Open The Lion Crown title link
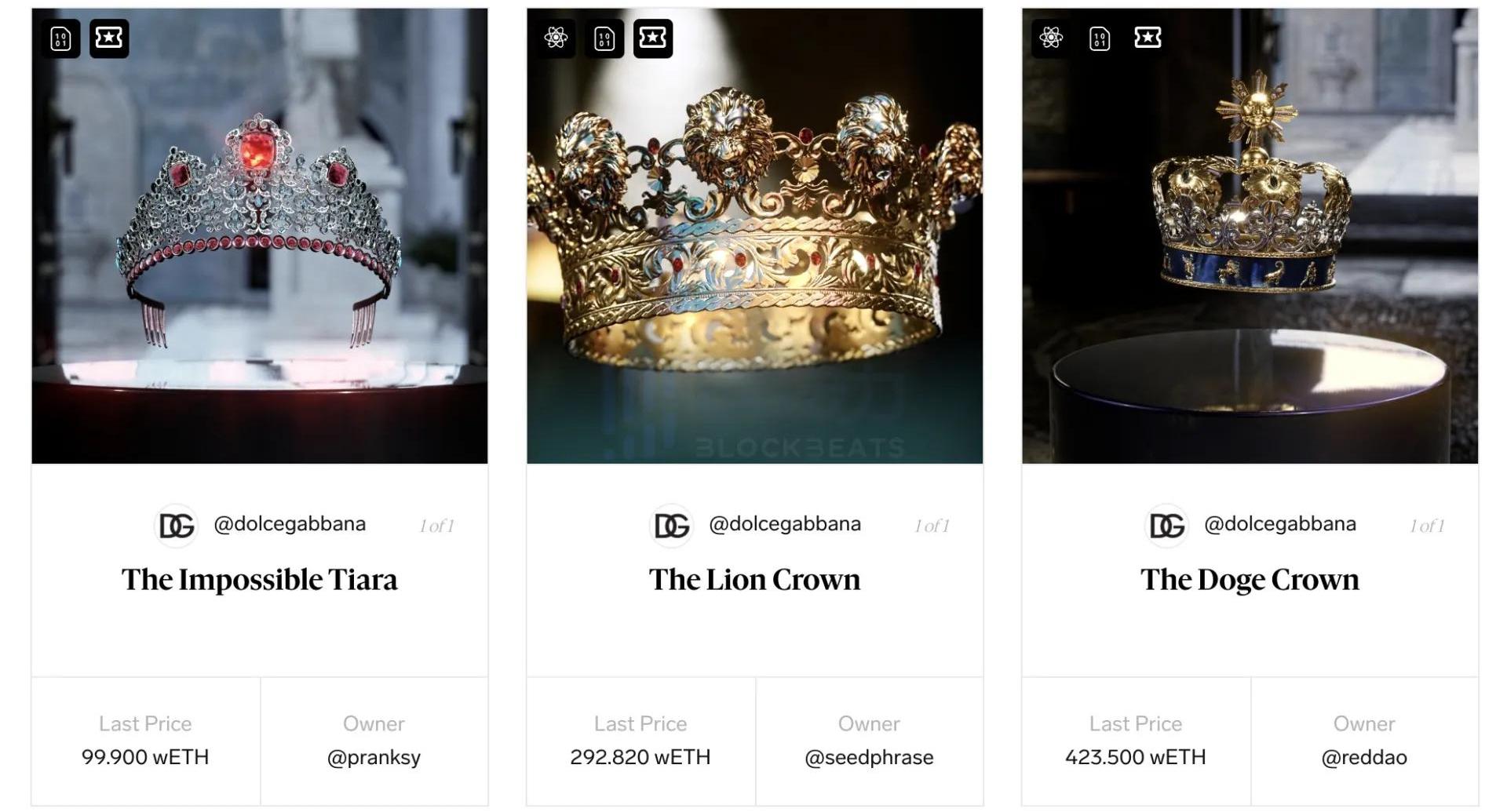This screenshot has width=1507, height=812. [754, 580]
